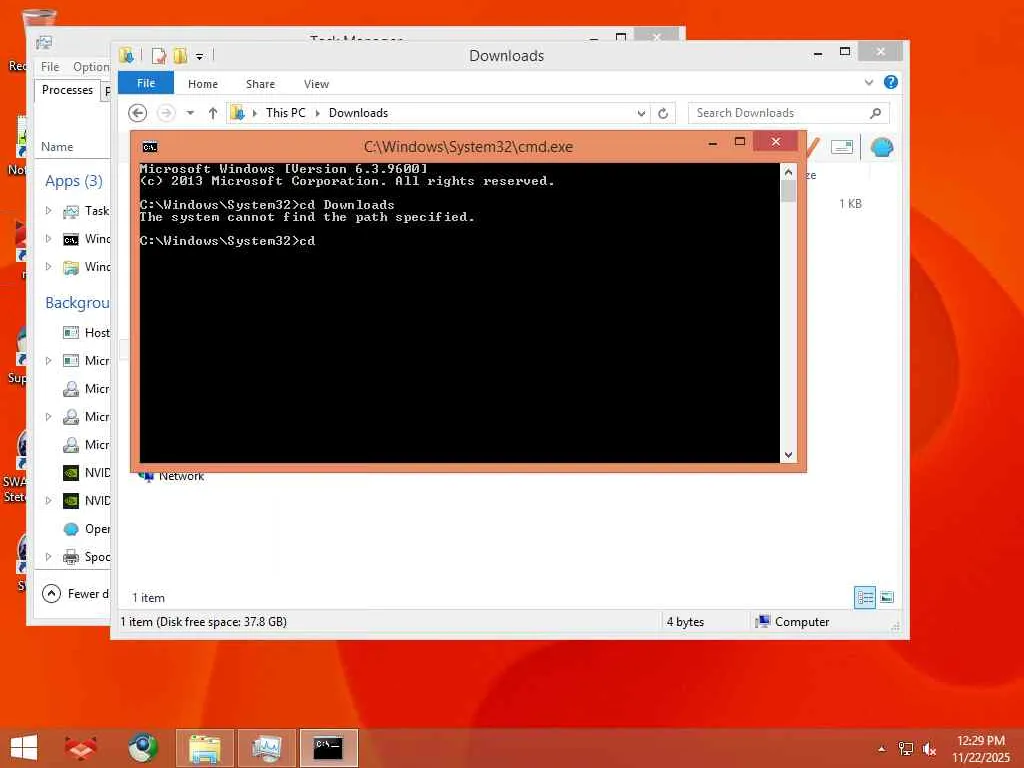Click the address bar Downloads folder icon
The height and width of the screenshot is (768, 1024).
click(x=238, y=113)
